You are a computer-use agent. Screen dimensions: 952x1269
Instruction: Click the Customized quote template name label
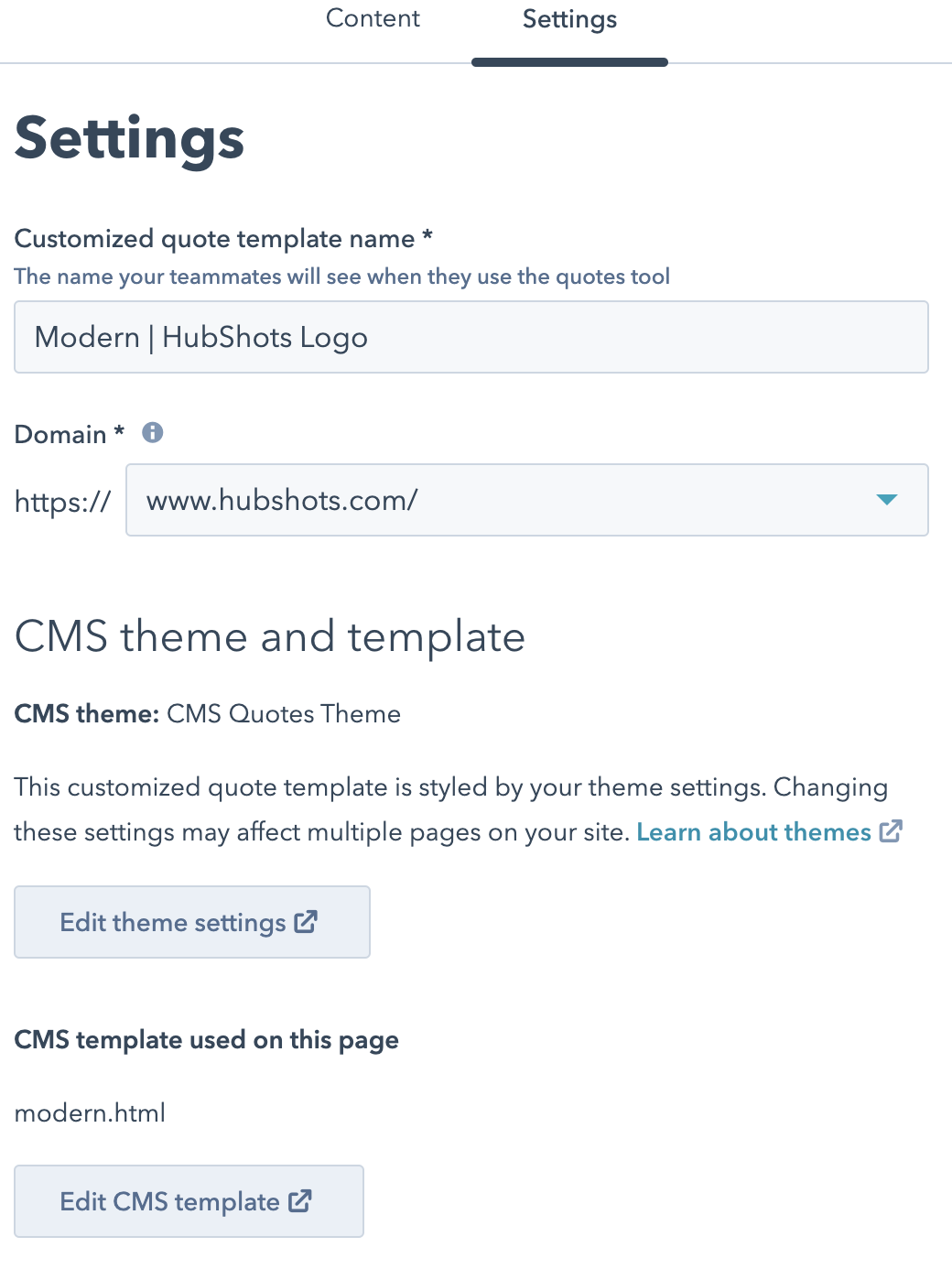[x=215, y=239]
